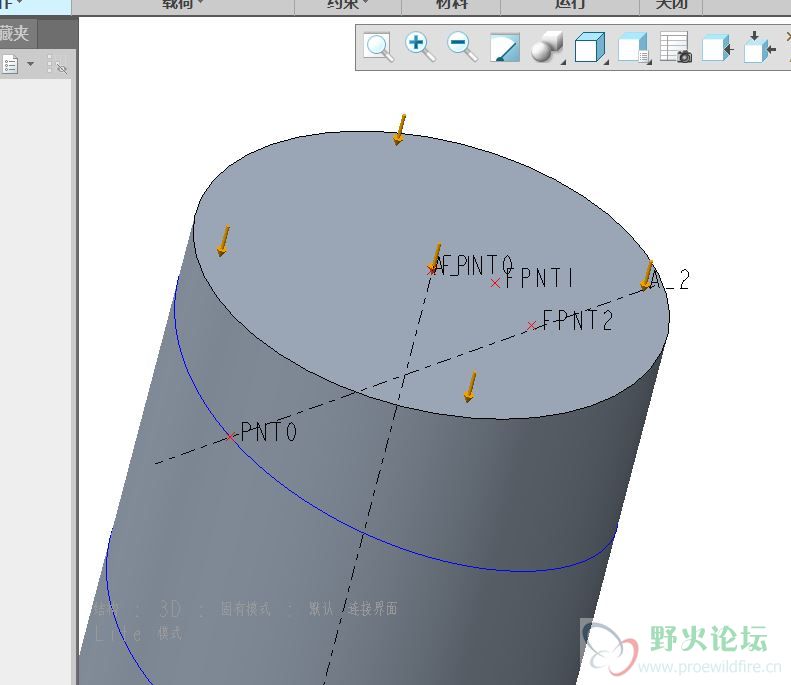Click the cube with left arrow icon

718,48
